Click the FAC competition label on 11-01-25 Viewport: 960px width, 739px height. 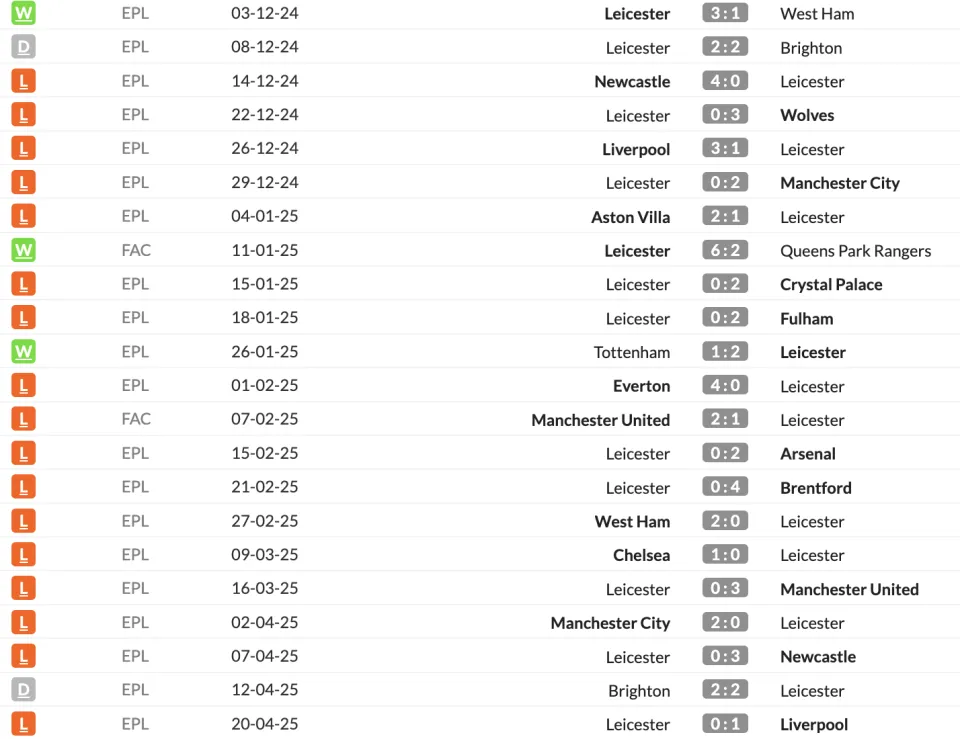point(136,250)
